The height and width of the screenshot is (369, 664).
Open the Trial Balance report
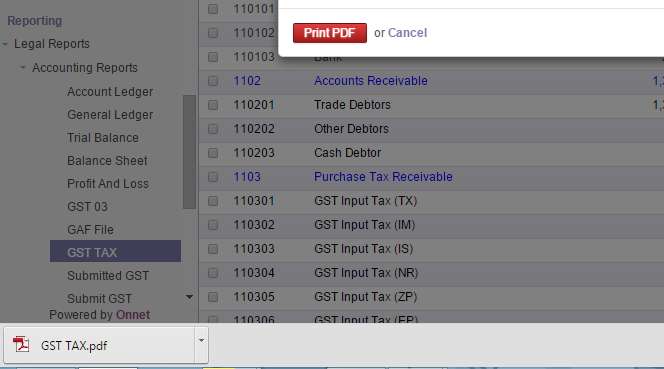[102, 138]
